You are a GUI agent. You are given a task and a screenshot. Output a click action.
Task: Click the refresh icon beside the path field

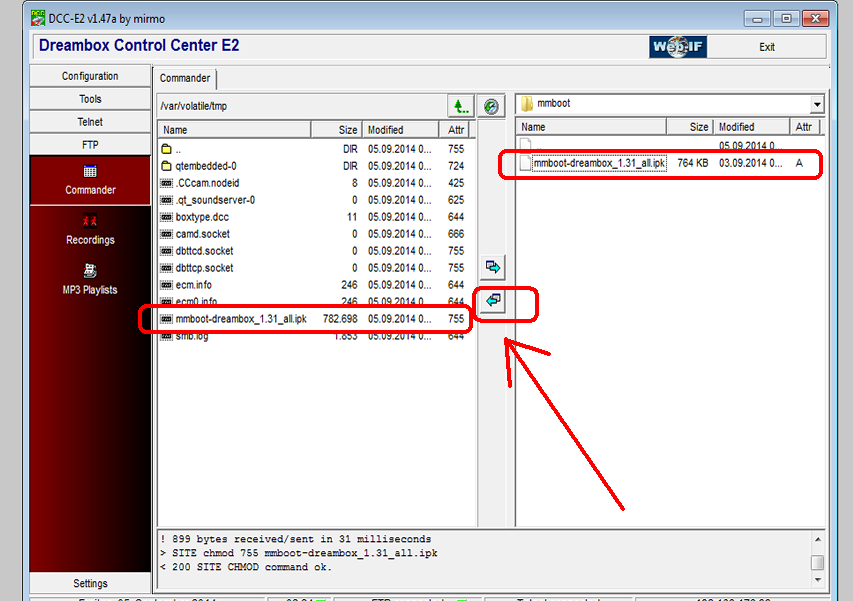(x=491, y=106)
